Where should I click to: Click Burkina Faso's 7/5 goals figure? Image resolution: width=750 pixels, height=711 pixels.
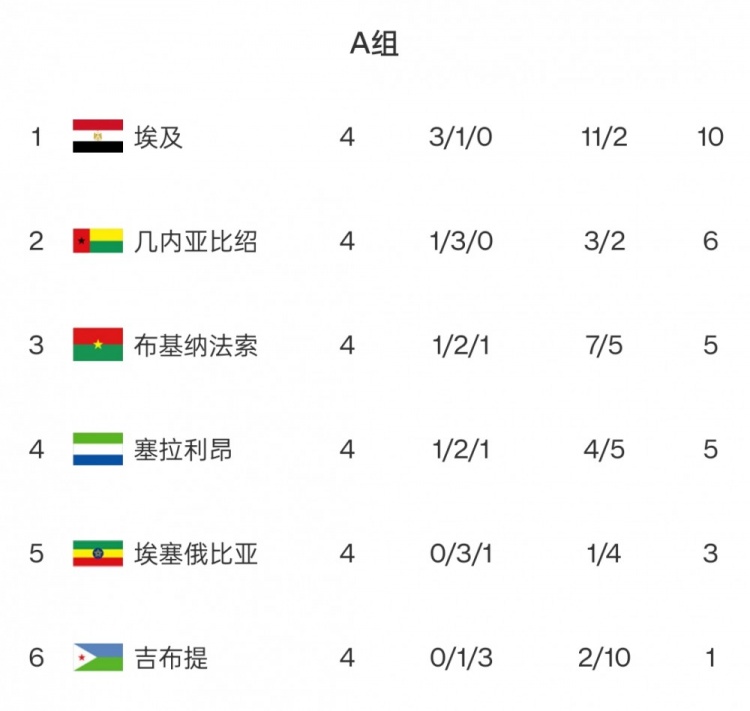605,345
